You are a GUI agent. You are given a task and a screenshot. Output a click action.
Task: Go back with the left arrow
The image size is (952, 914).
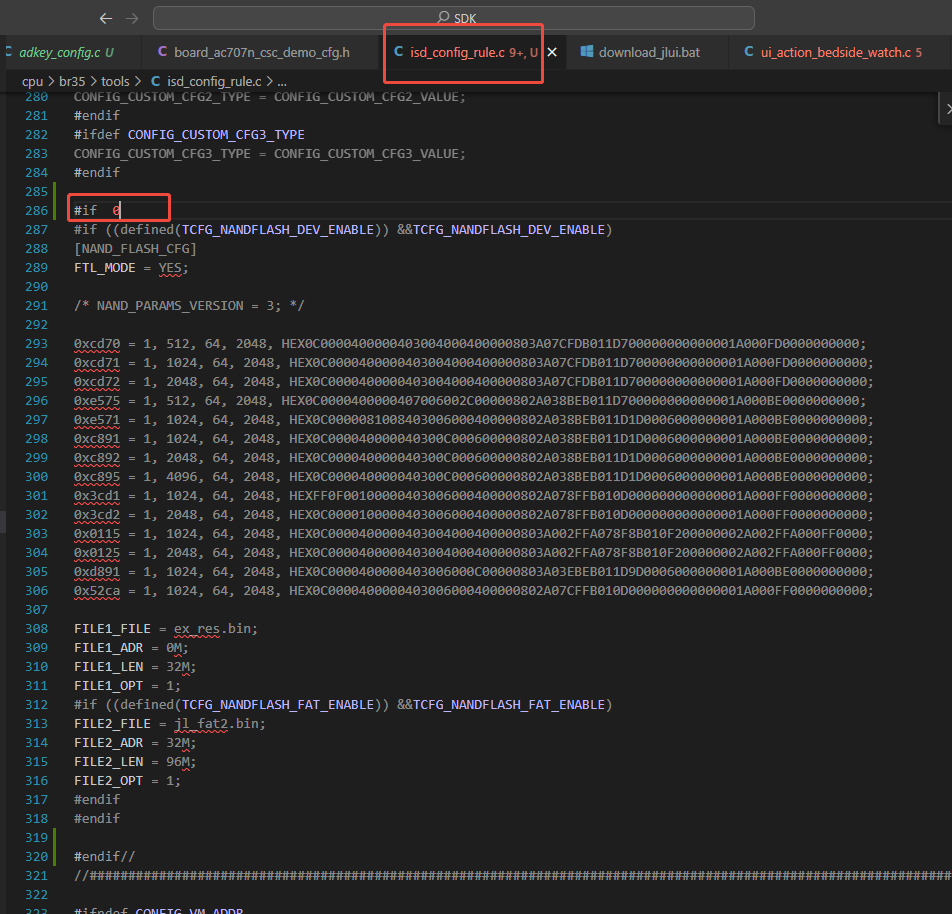coord(106,18)
